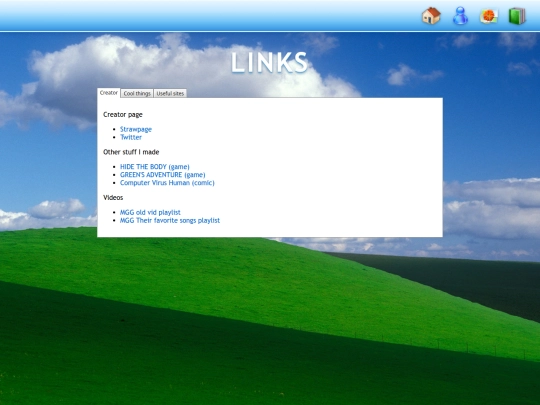Open the Home house icon

(431, 16)
